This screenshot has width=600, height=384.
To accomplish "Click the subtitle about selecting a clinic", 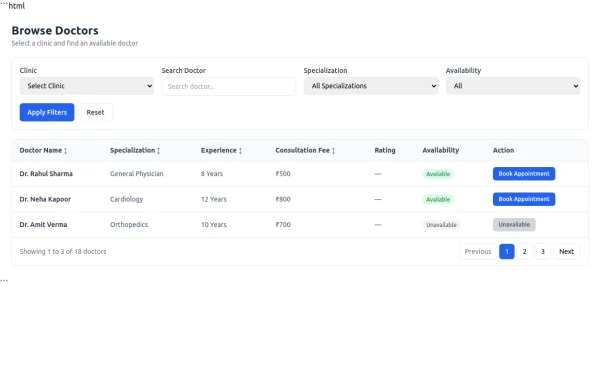I will point(75,43).
